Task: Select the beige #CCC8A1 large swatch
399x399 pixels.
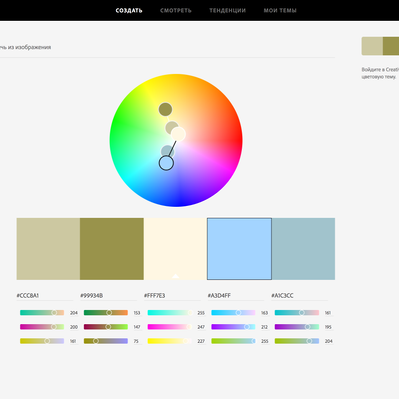Action: coord(48,249)
